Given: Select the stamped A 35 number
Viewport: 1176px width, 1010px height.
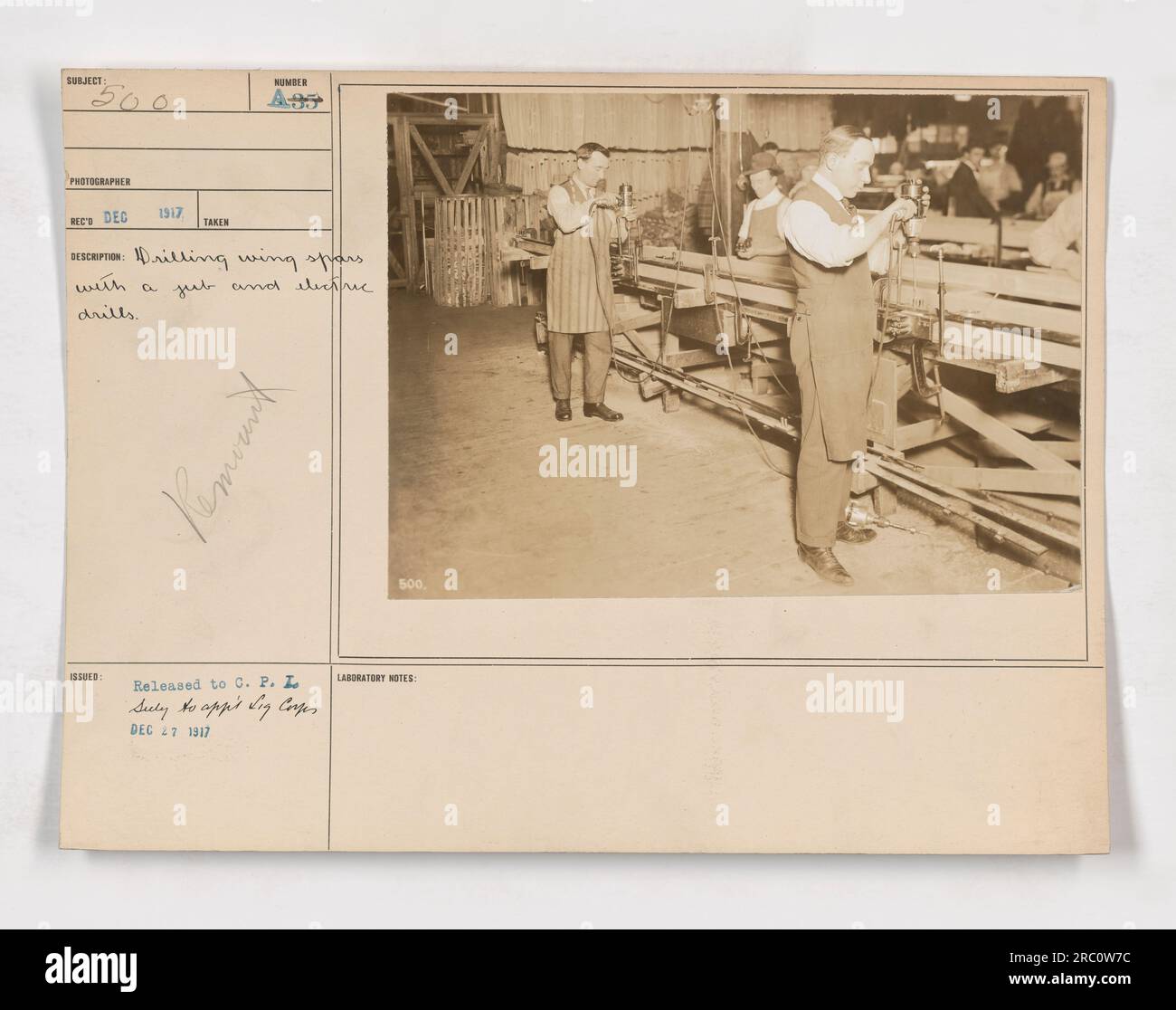Looking at the screenshot, I should [296, 100].
